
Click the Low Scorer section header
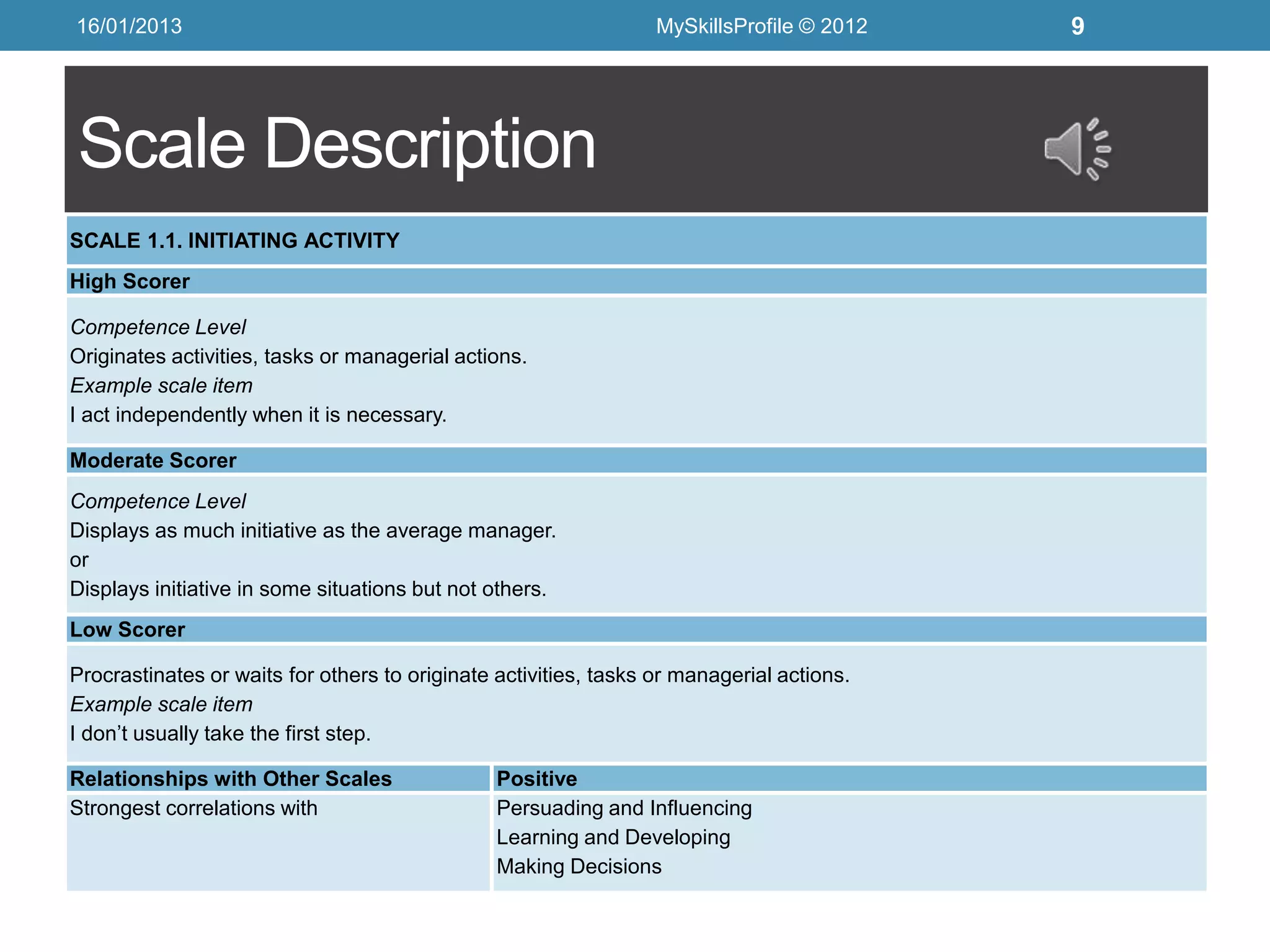pyautogui.click(x=127, y=630)
